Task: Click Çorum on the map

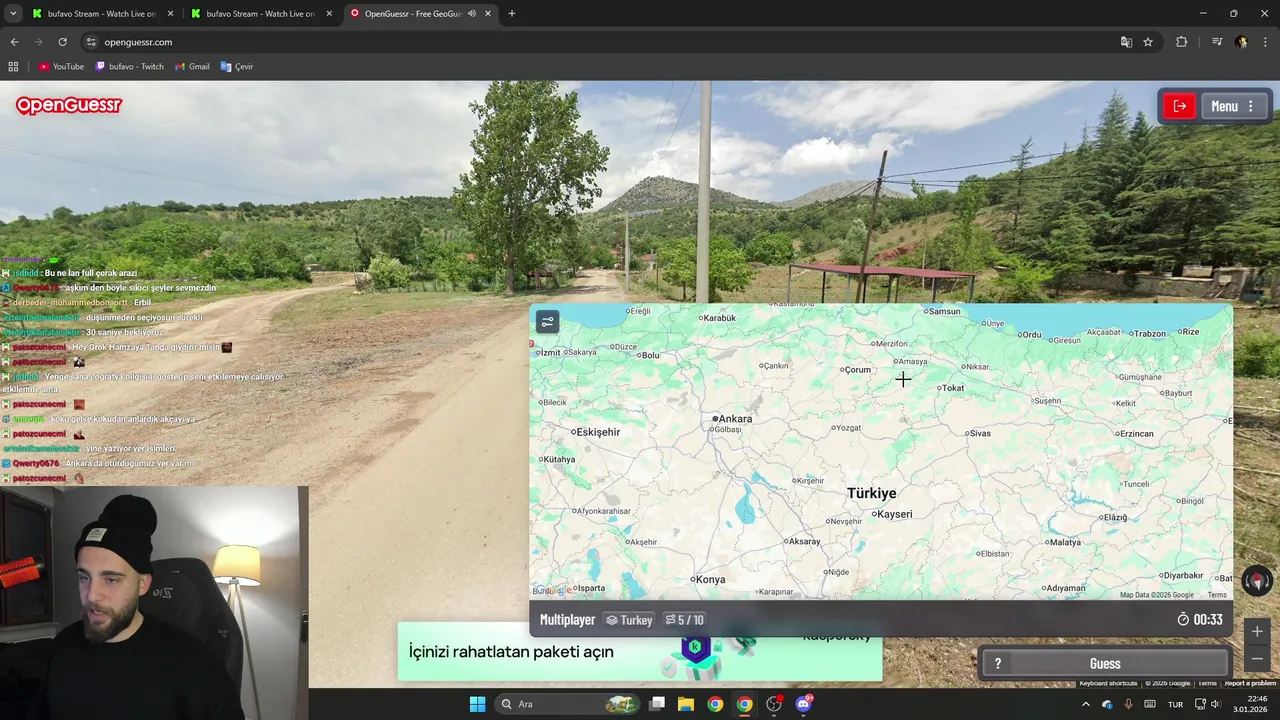Action: pos(856,369)
